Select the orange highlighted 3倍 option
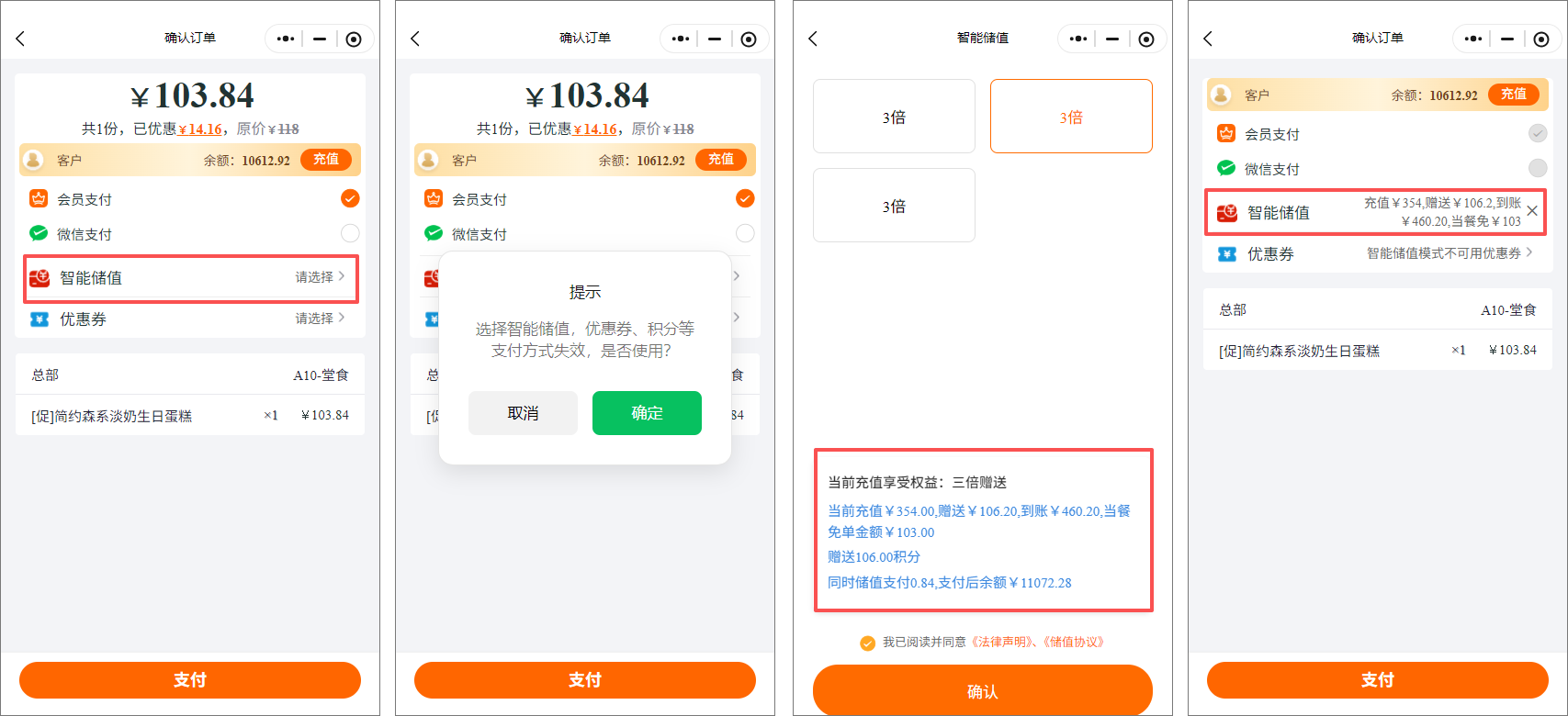Viewport: 1568px width, 716px height. [1070, 117]
